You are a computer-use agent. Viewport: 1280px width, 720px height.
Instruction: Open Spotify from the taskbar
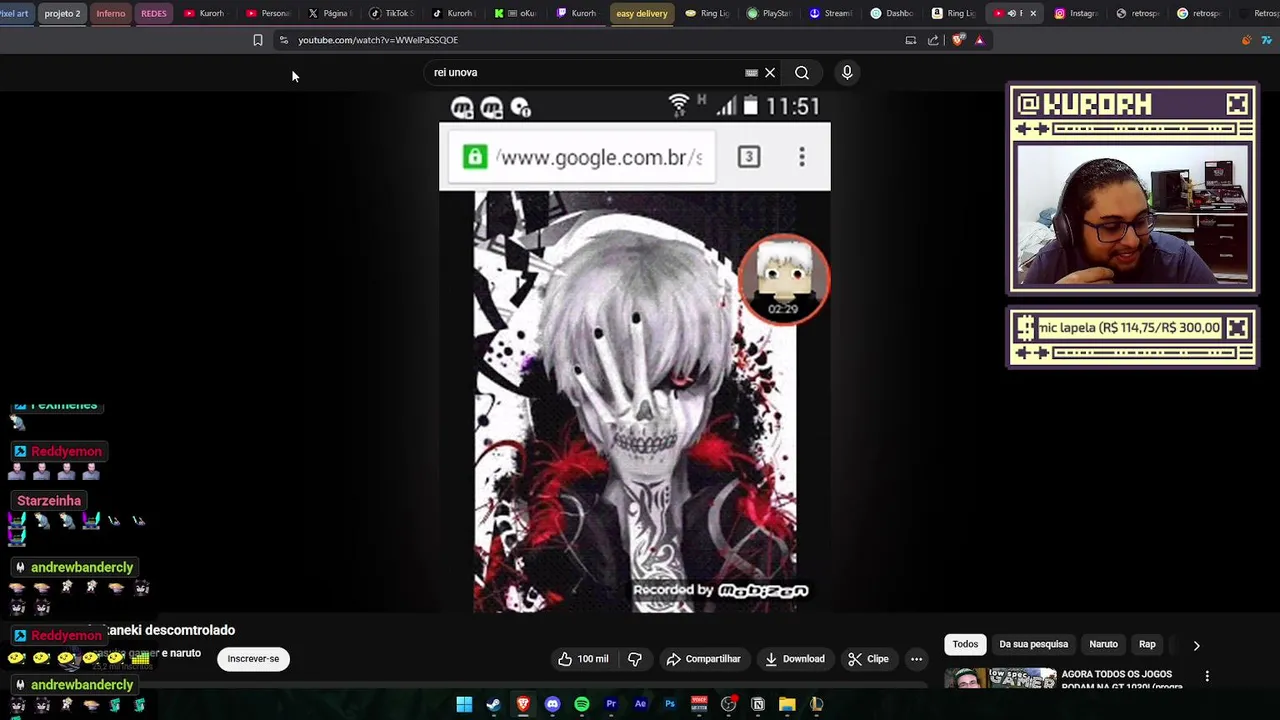582,704
